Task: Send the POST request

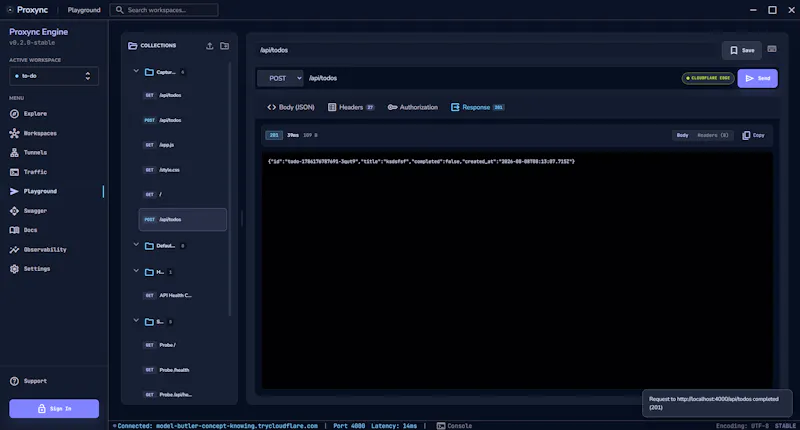Action: coord(758,79)
